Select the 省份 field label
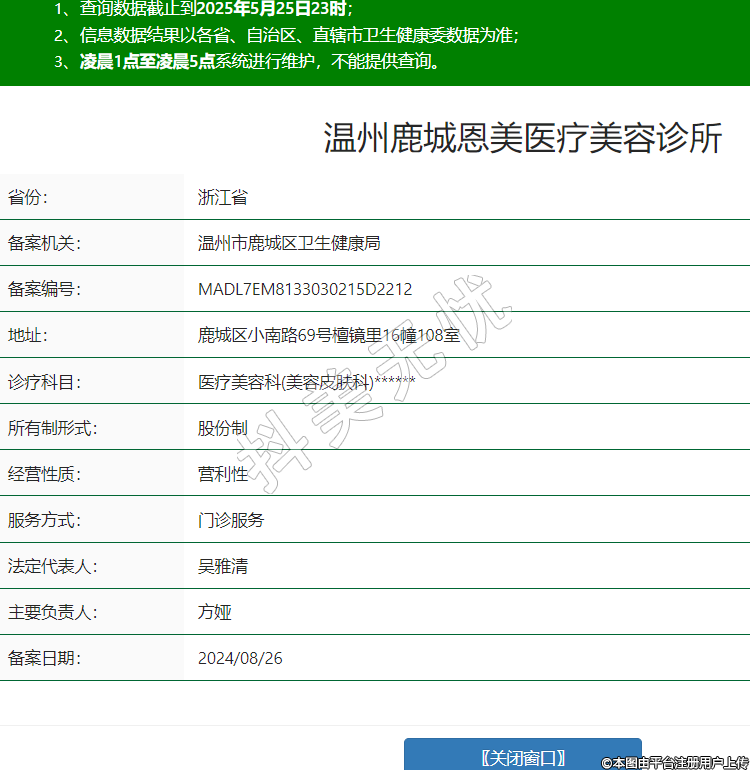Screen dimensions: 750x770 [28, 197]
